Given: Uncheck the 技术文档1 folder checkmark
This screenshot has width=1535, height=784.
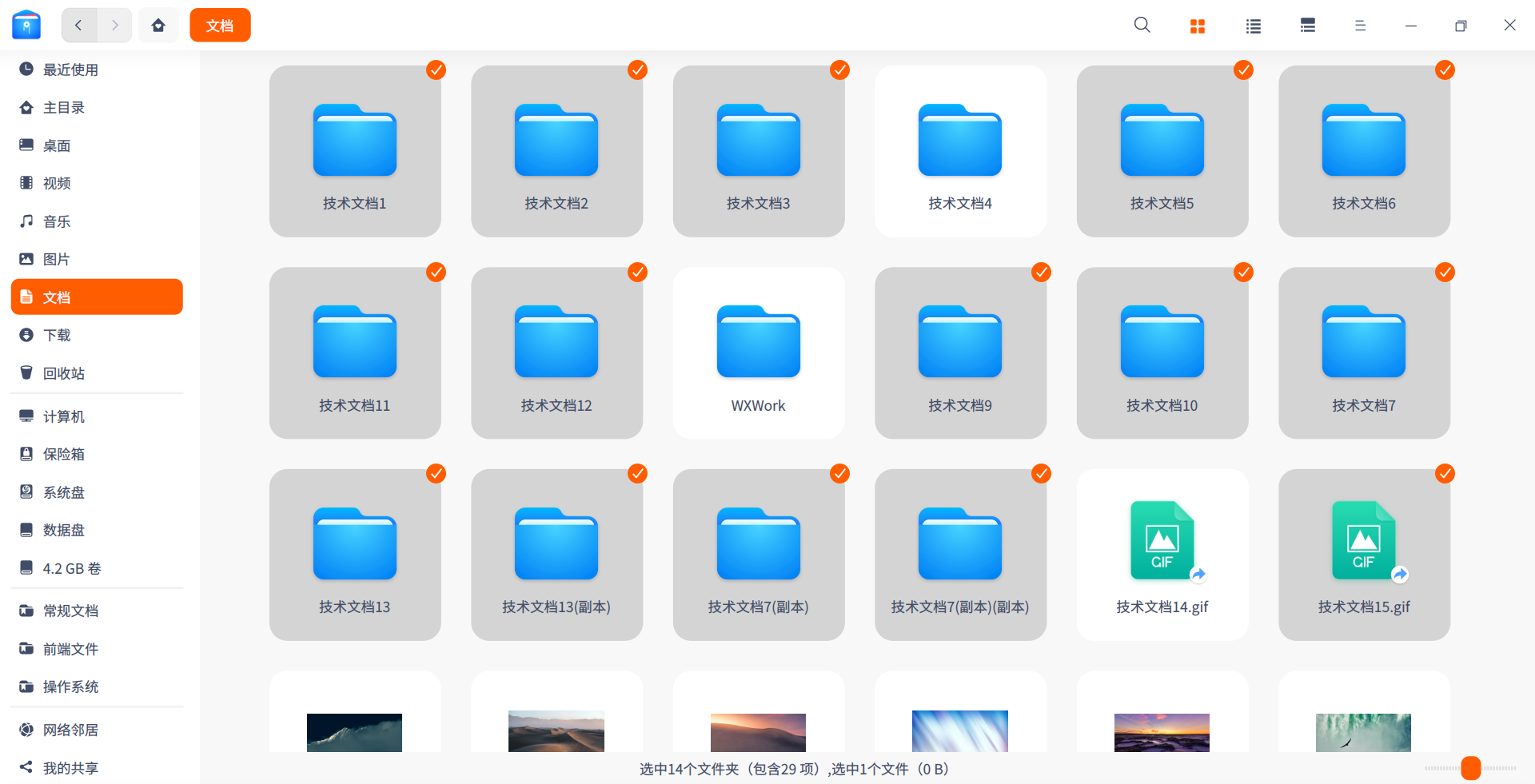Looking at the screenshot, I should pyautogui.click(x=436, y=70).
